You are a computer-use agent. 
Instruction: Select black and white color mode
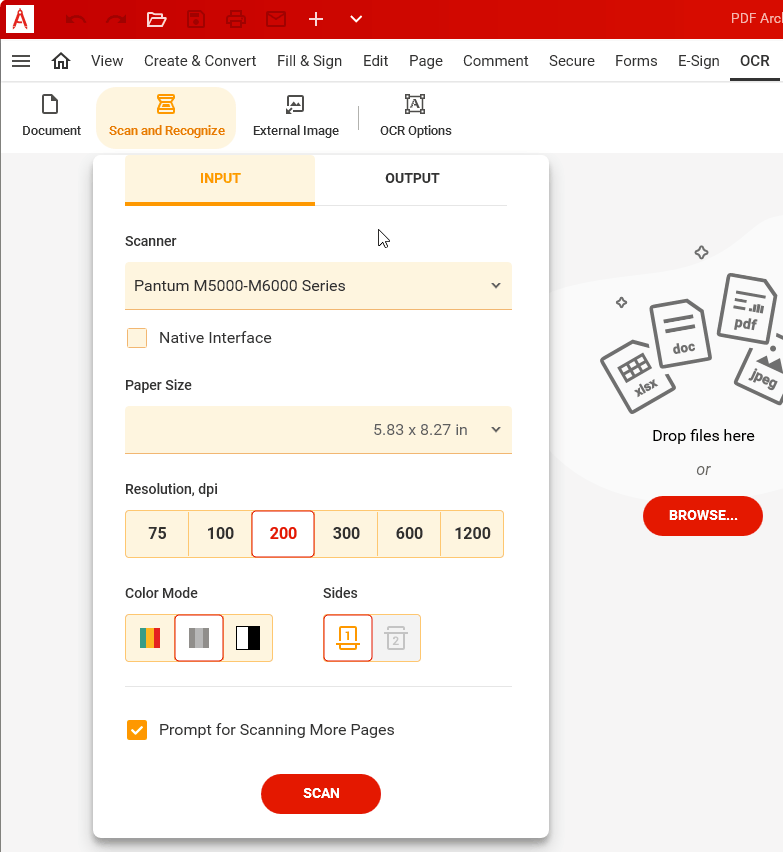[248, 638]
